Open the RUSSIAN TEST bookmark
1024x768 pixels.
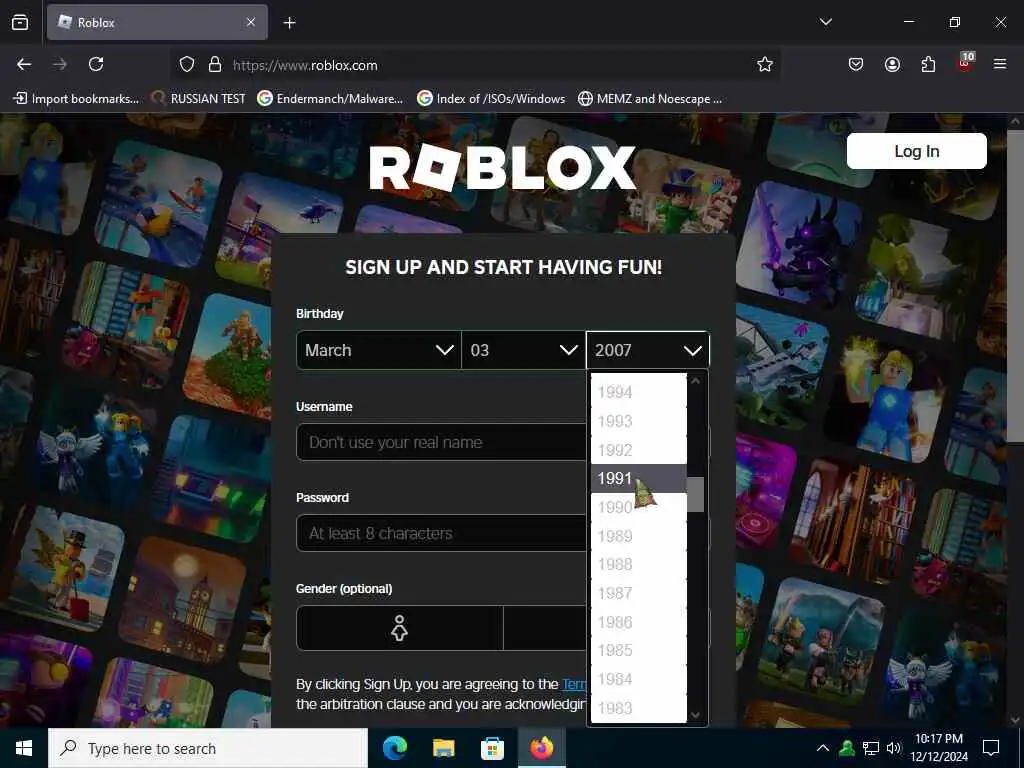(x=199, y=99)
